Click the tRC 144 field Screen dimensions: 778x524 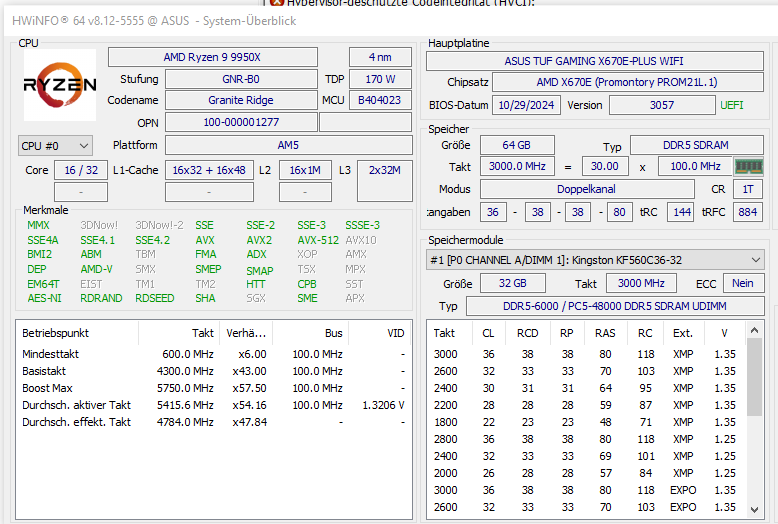click(681, 212)
